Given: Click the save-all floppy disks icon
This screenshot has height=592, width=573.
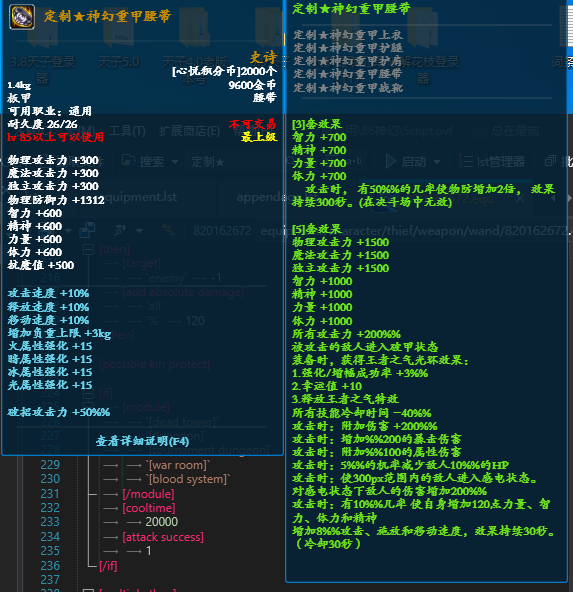Looking at the screenshot, I should (87, 230).
